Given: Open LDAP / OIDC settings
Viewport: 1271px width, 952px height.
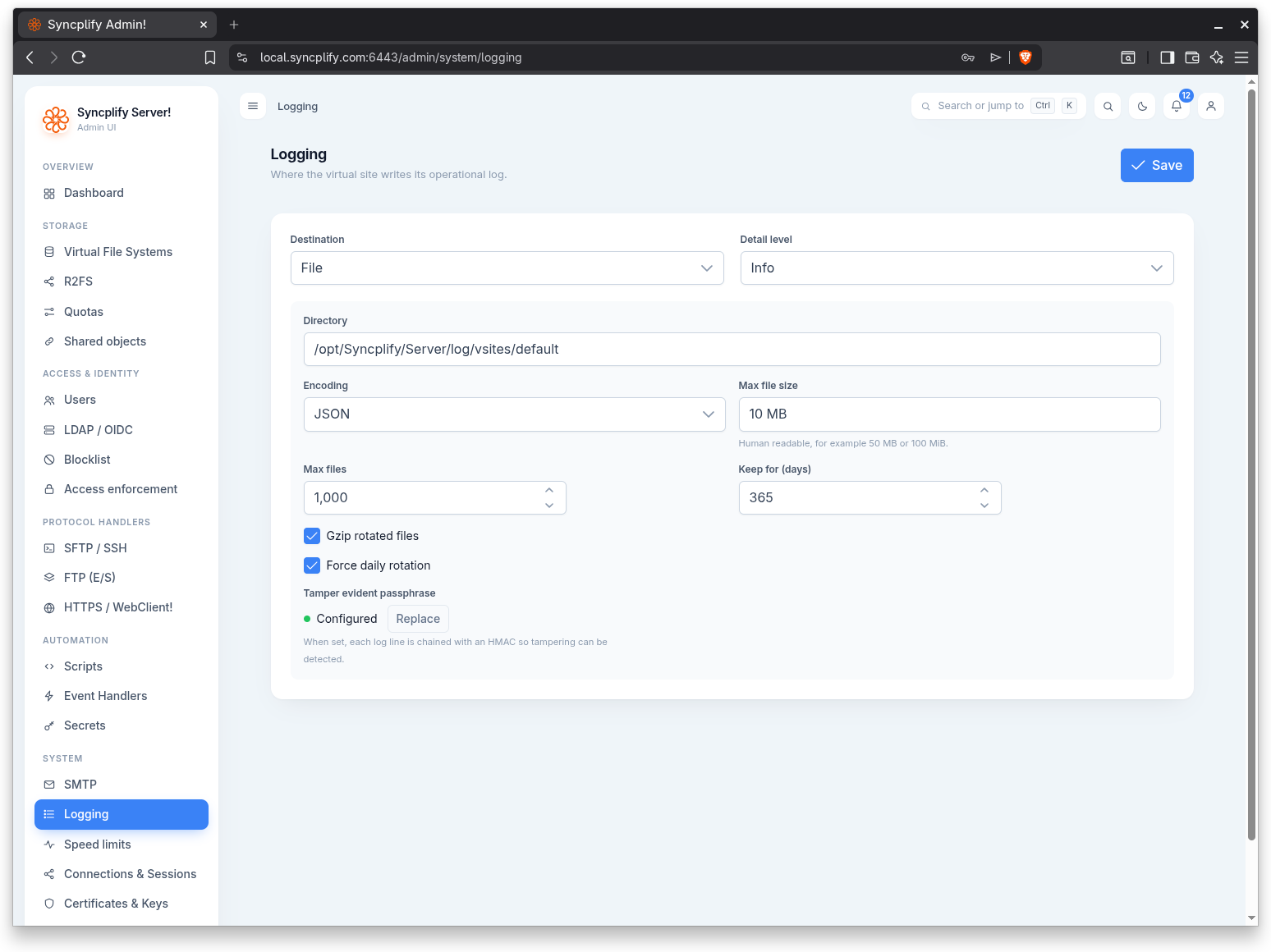Looking at the screenshot, I should (122, 430).
